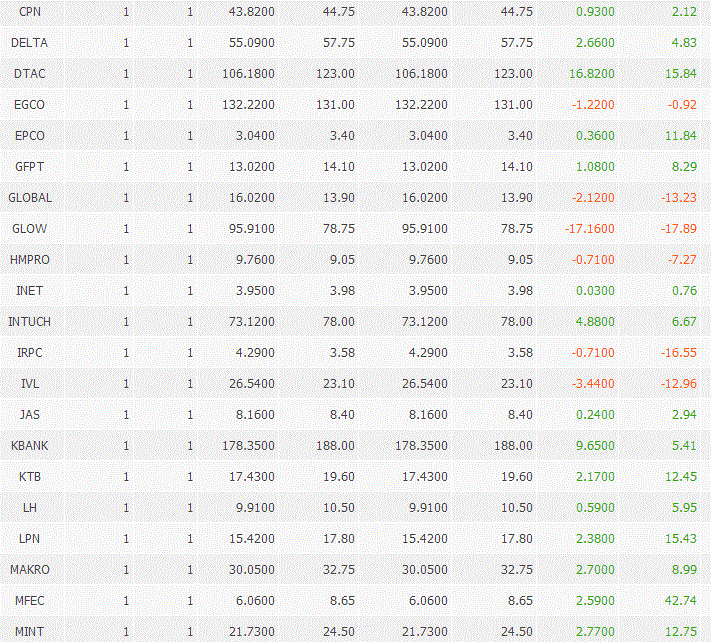Click KBANK gain value 9.6500
This screenshot has width=711, height=642.
point(595,446)
